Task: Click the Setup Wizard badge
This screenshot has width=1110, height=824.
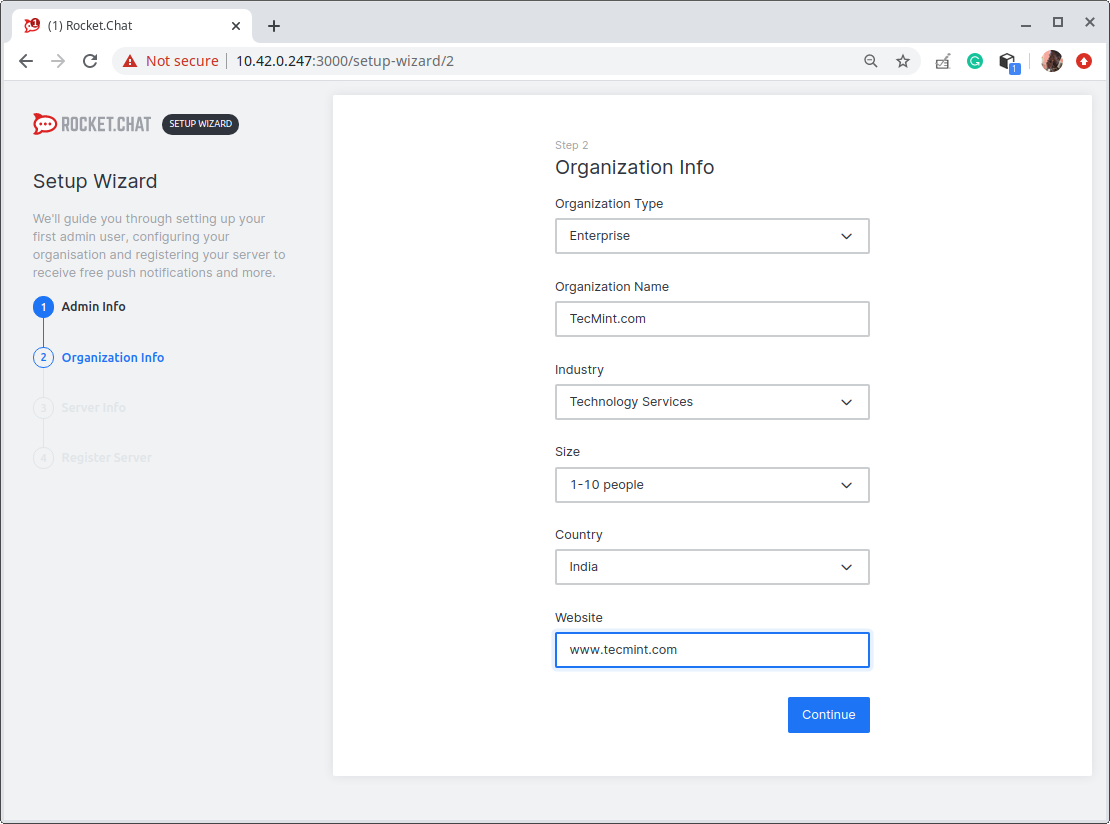Action: (x=200, y=124)
